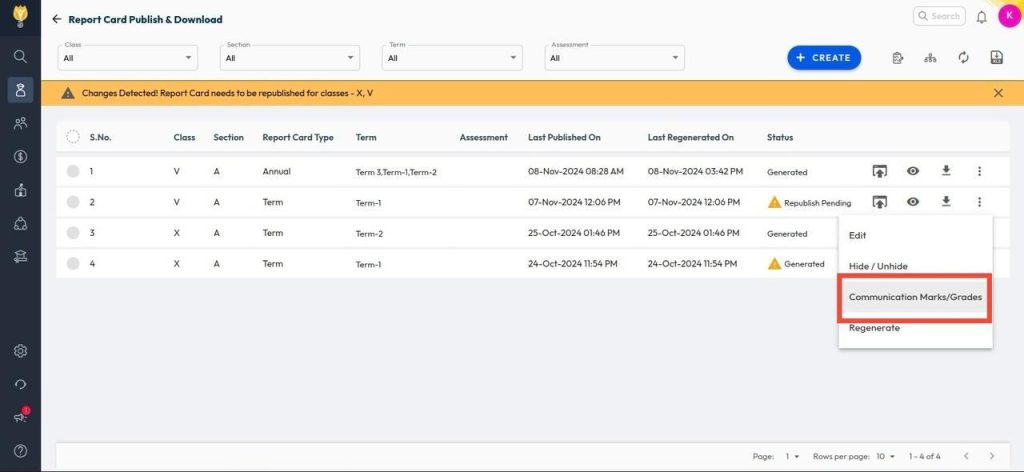Click the refresh icon in top toolbar
This screenshot has height=472, width=1024.
(x=963, y=58)
